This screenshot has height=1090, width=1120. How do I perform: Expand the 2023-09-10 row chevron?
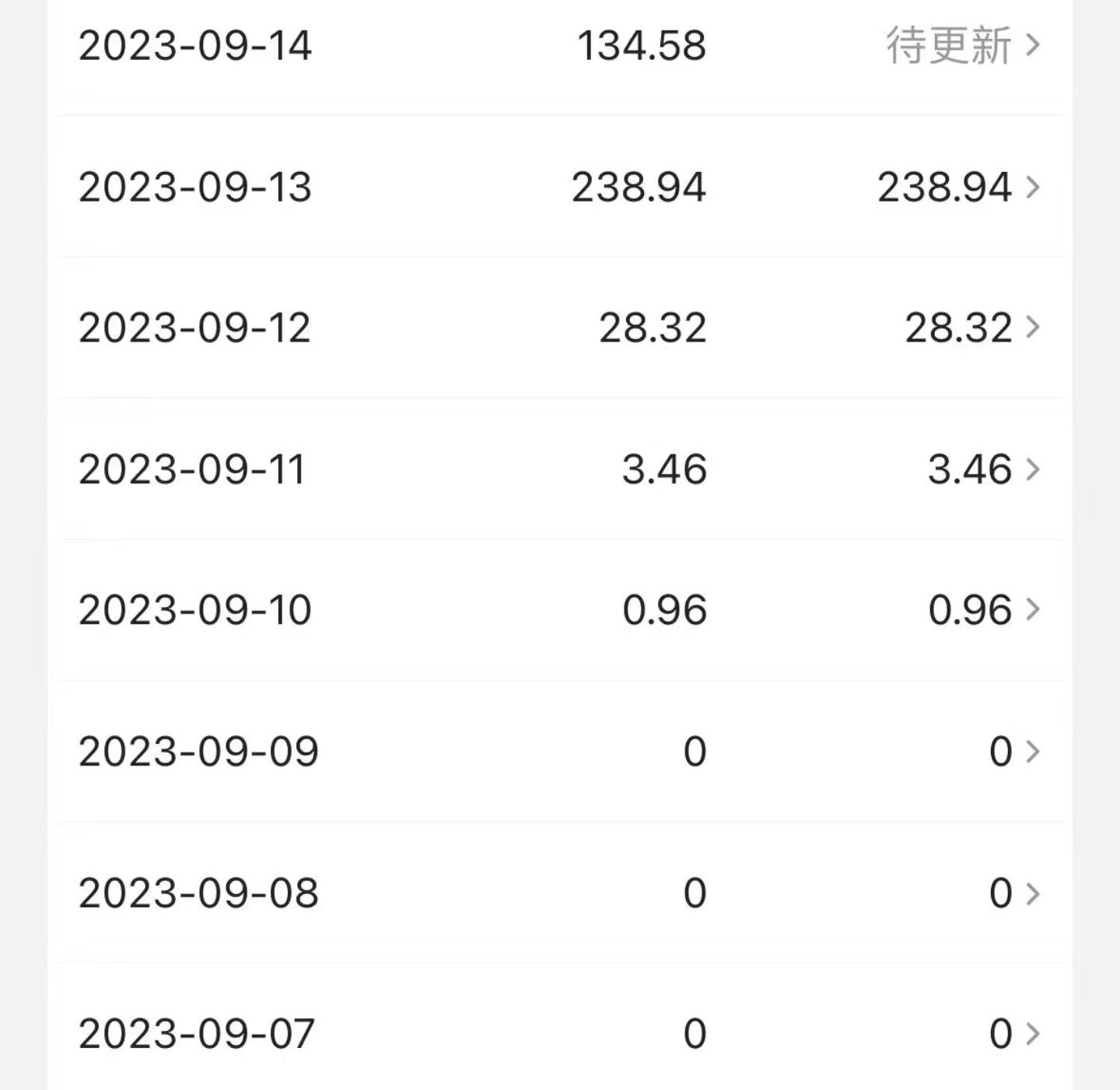point(1033,610)
